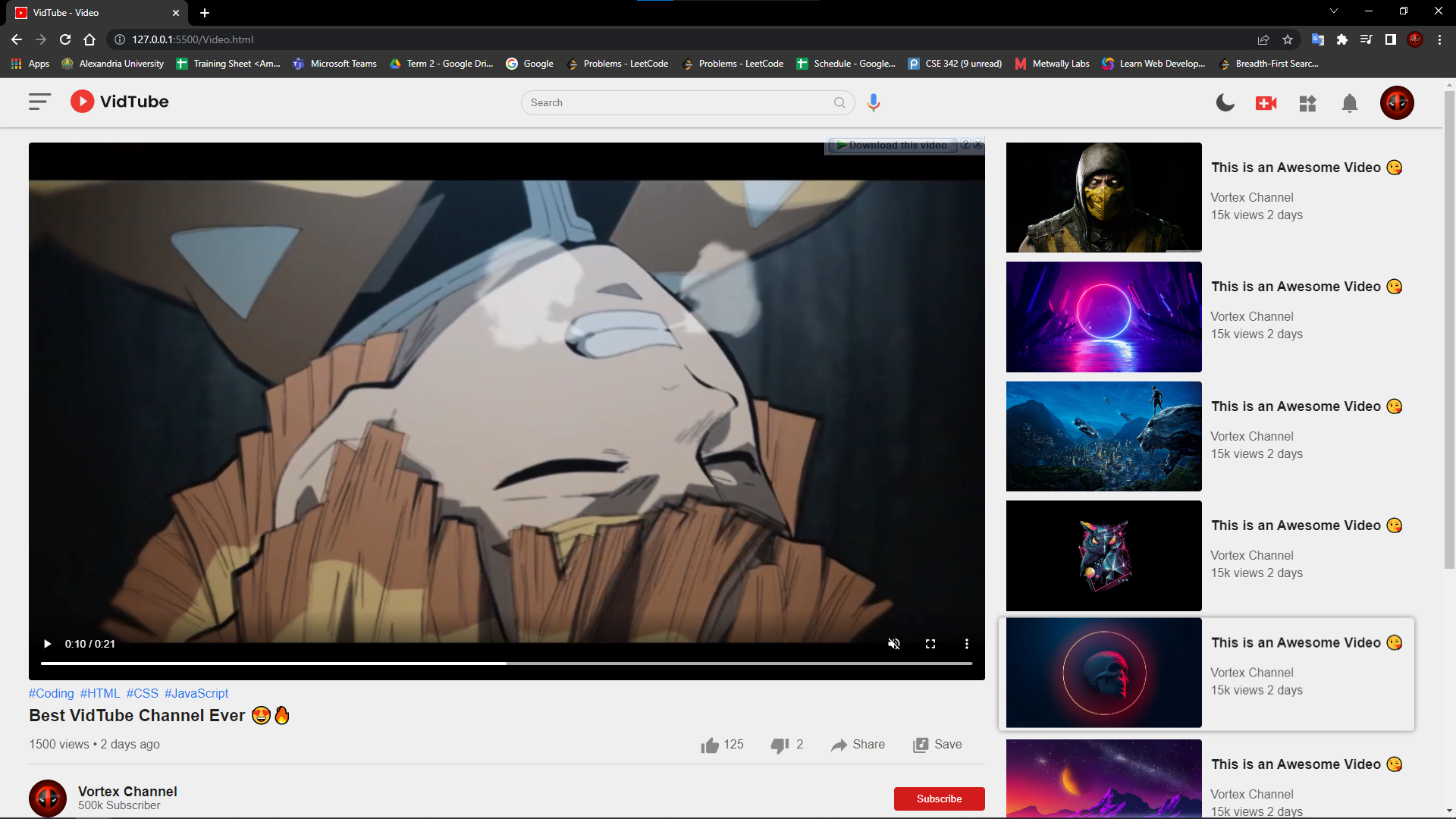Viewport: 1456px width, 819px height.
Task: Open the purple mountains thumbnail video
Action: click(1104, 779)
